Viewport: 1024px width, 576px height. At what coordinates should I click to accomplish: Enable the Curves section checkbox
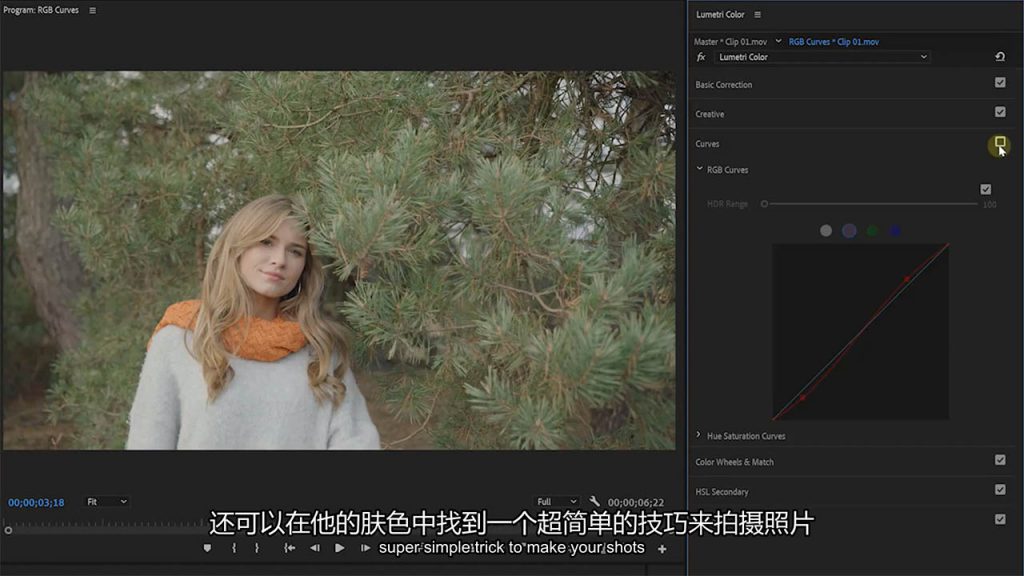pyautogui.click(x=1000, y=143)
